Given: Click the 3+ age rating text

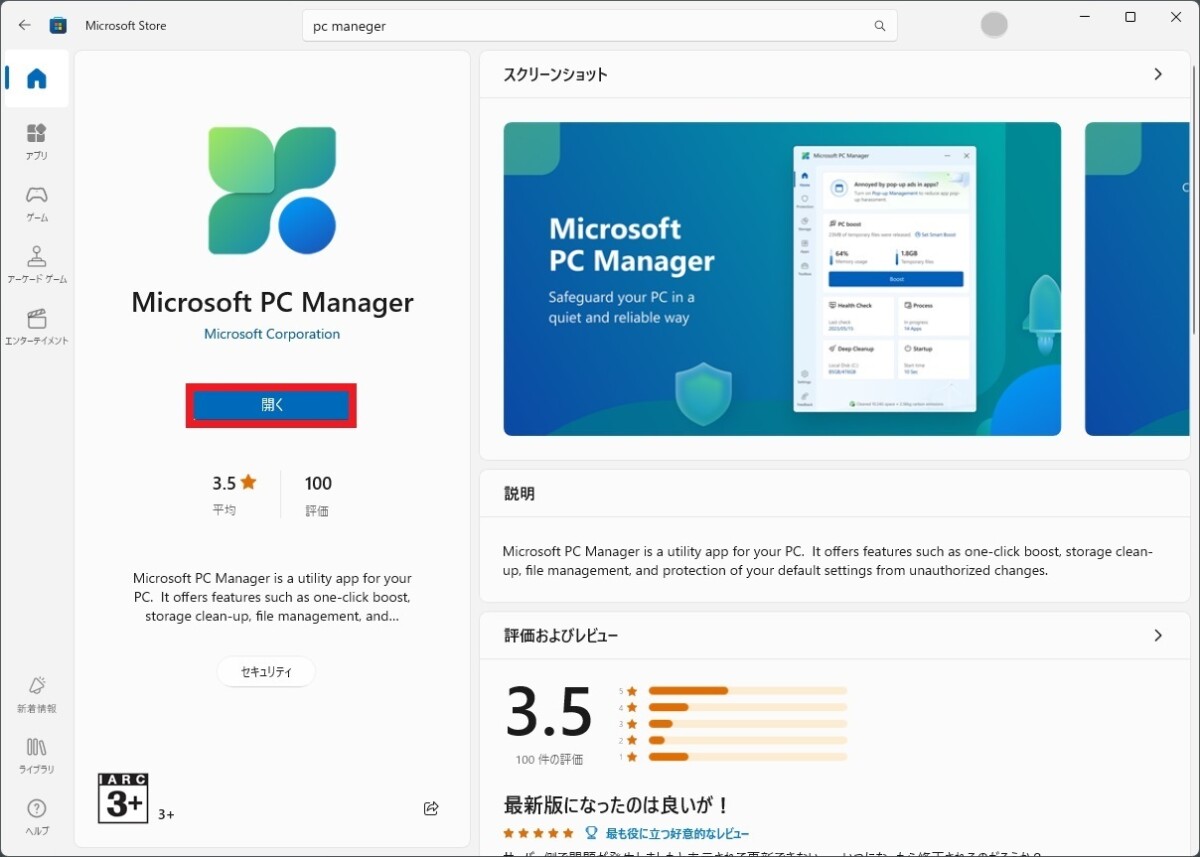Looking at the screenshot, I should pos(166,815).
